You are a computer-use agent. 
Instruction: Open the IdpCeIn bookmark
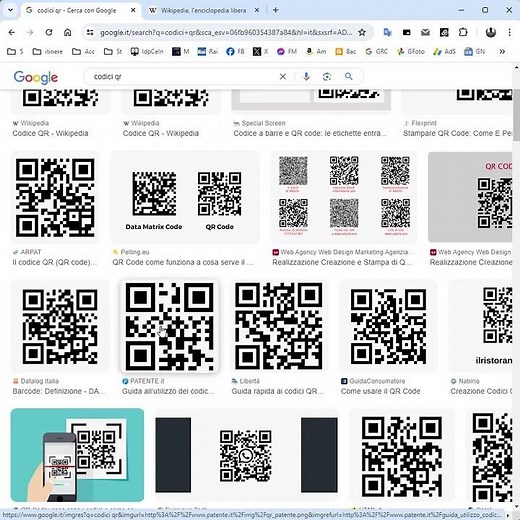tap(147, 52)
